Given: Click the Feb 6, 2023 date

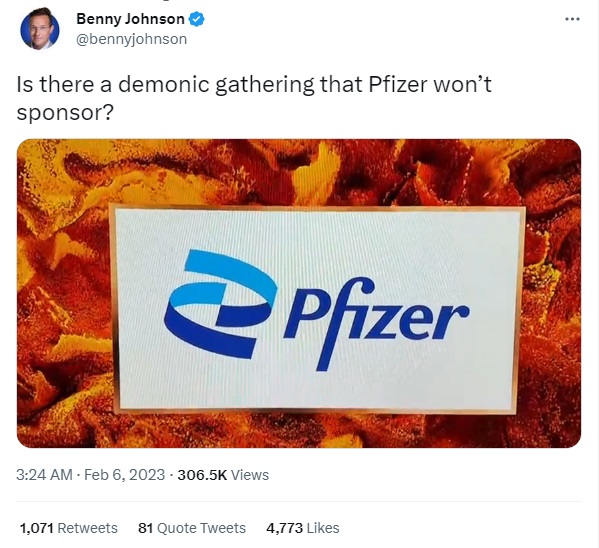Looking at the screenshot, I should click(124, 475).
